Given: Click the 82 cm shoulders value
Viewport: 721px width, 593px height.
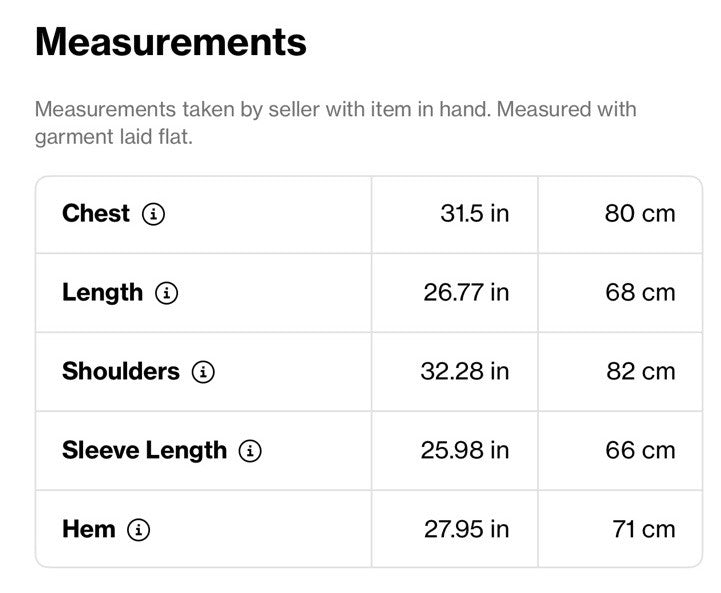Looking at the screenshot, I should [641, 371].
